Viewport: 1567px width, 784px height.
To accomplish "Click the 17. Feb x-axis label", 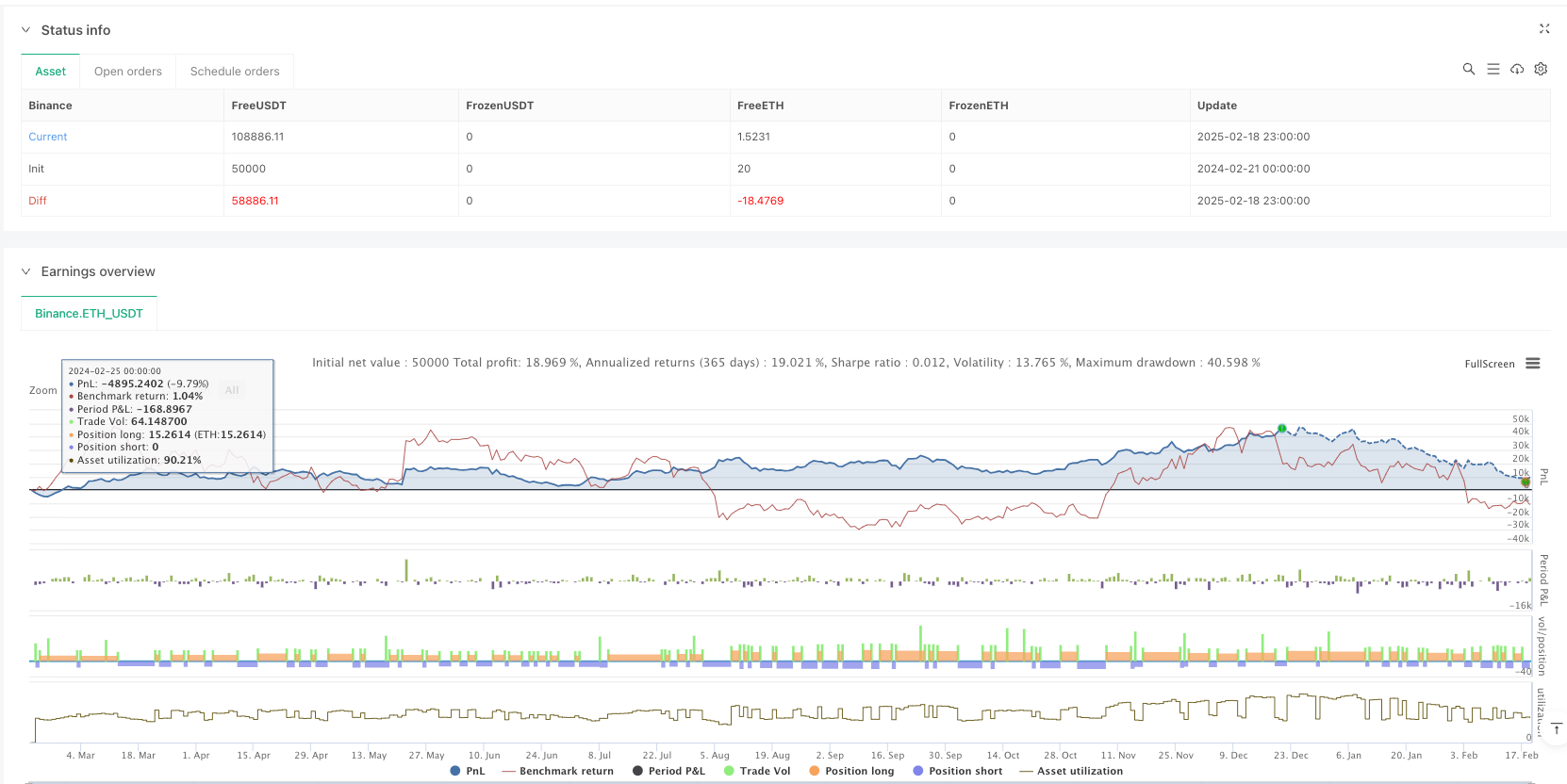I will (x=1521, y=756).
